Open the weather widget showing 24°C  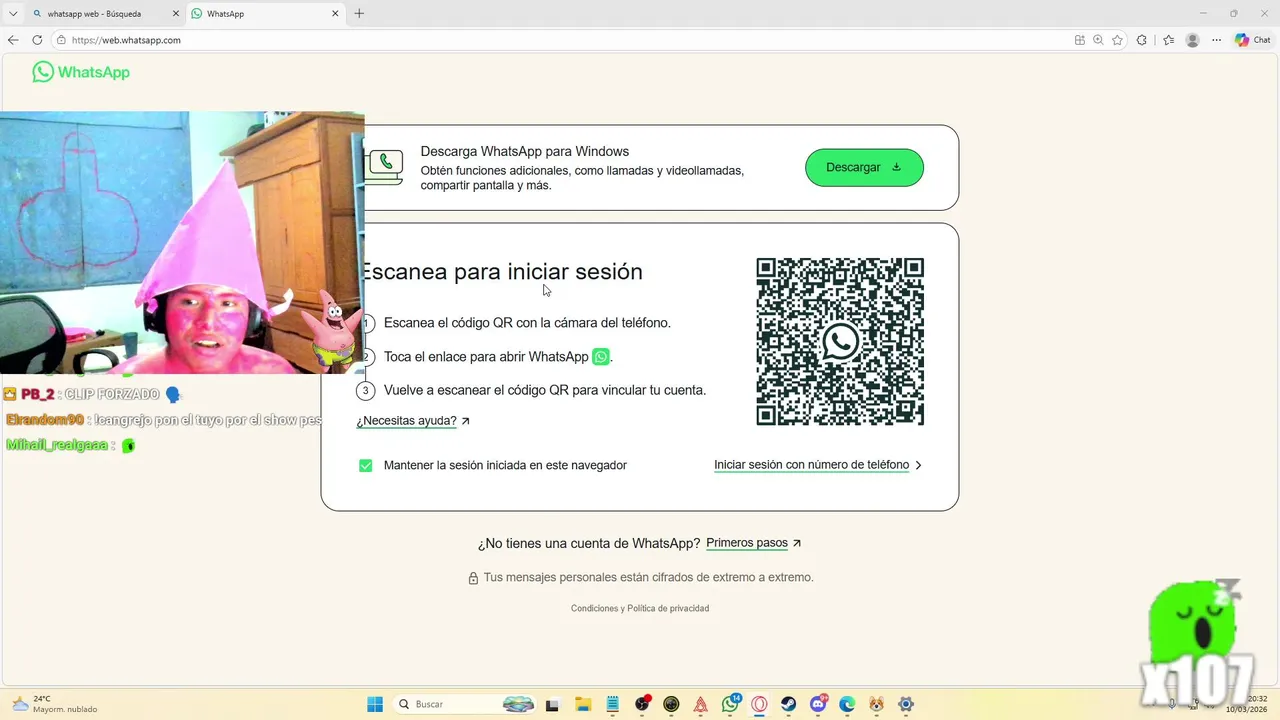pos(55,704)
